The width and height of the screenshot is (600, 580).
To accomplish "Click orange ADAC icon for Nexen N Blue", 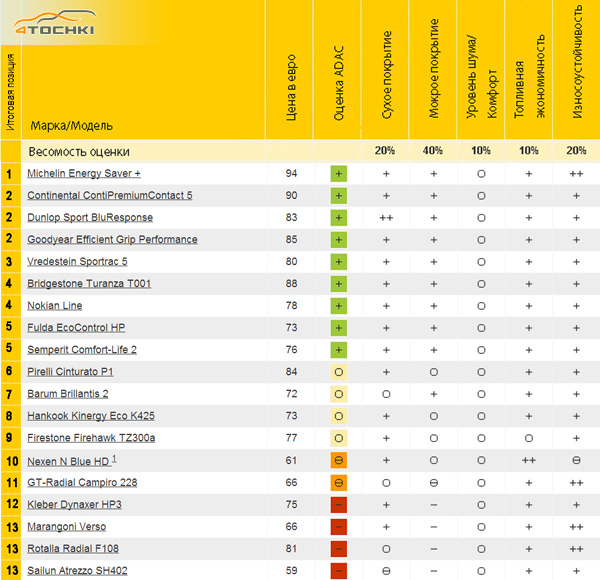I will pyautogui.click(x=339, y=460).
